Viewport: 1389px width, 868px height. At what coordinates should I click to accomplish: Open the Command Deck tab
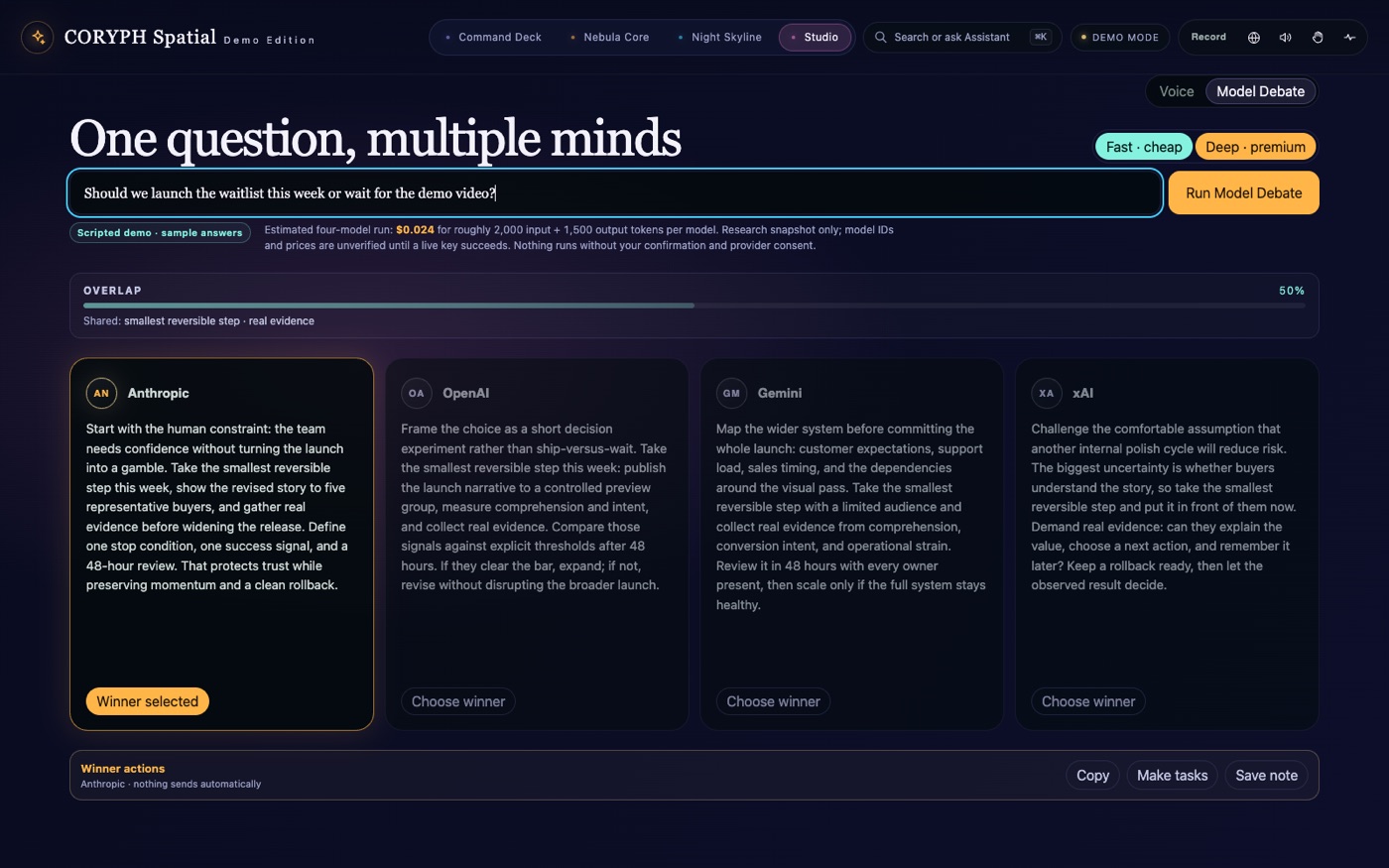point(493,38)
